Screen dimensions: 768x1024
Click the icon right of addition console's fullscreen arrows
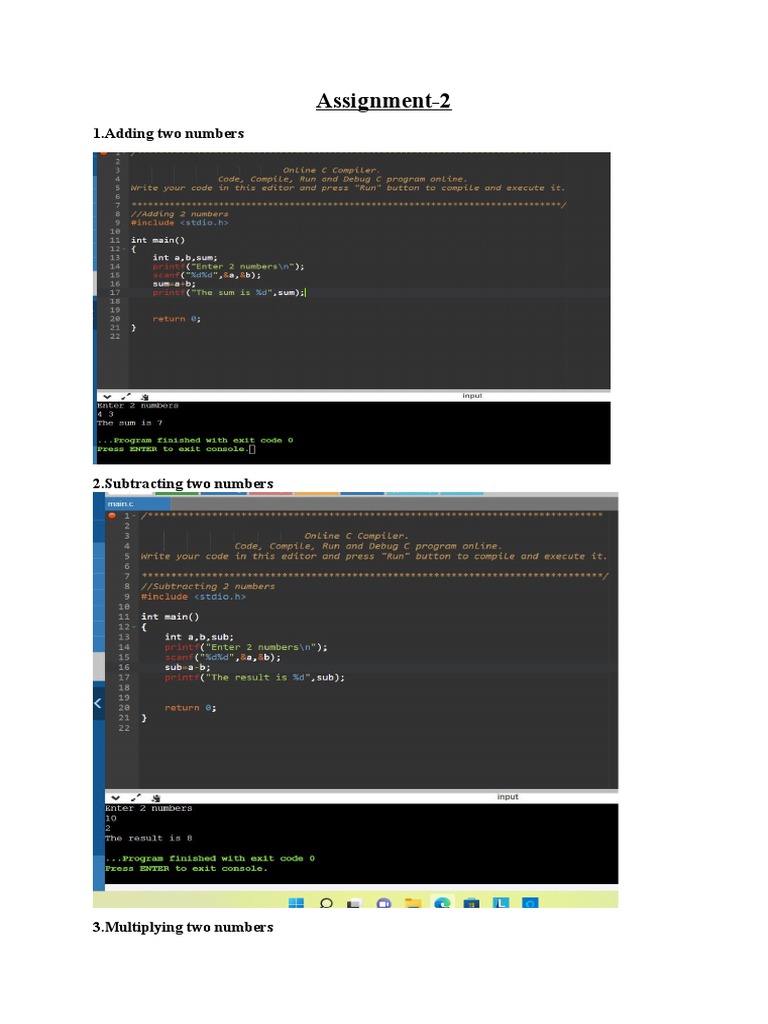pyautogui.click(x=144, y=396)
